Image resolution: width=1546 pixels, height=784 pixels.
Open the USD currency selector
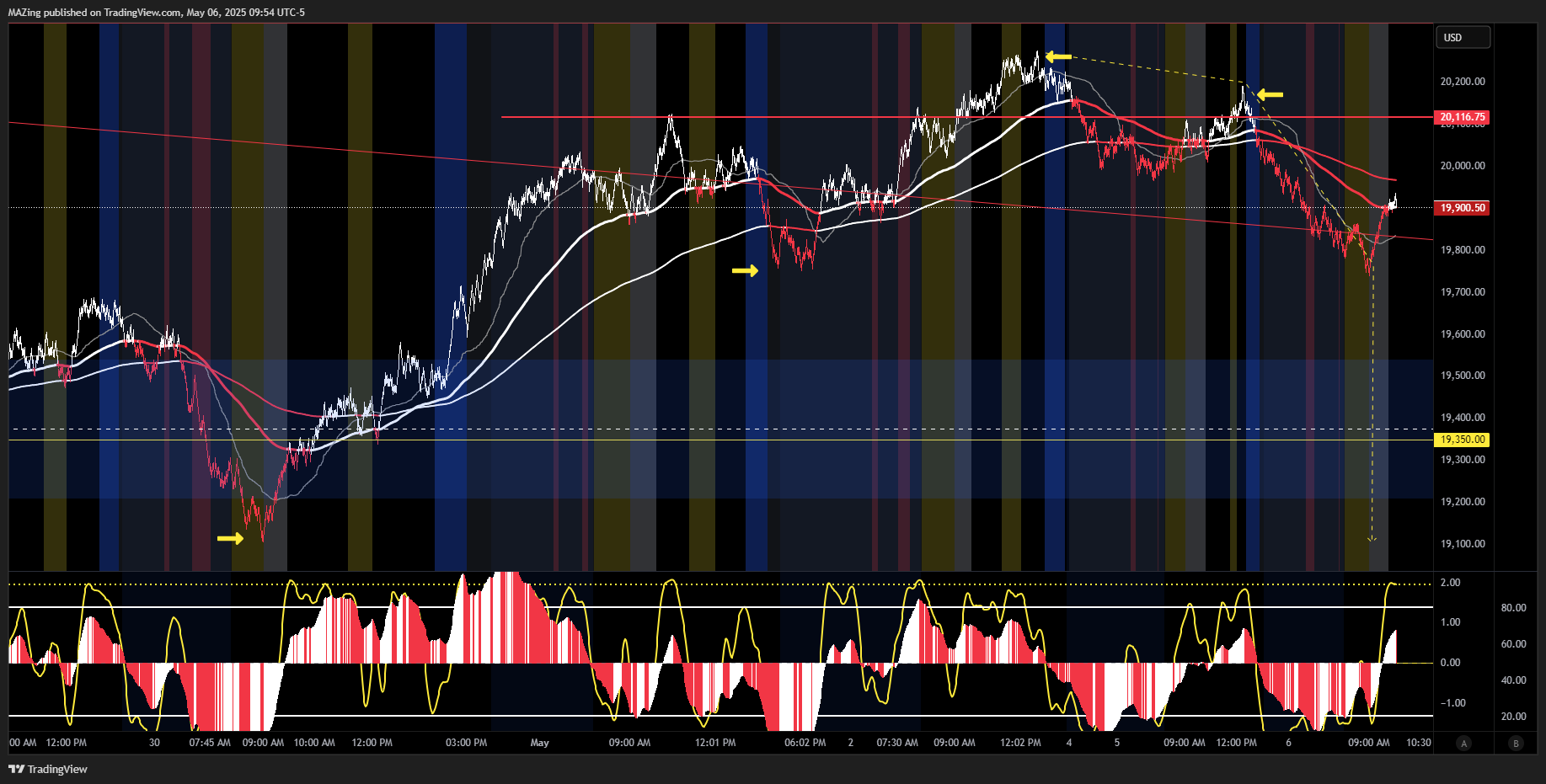[x=1463, y=37]
